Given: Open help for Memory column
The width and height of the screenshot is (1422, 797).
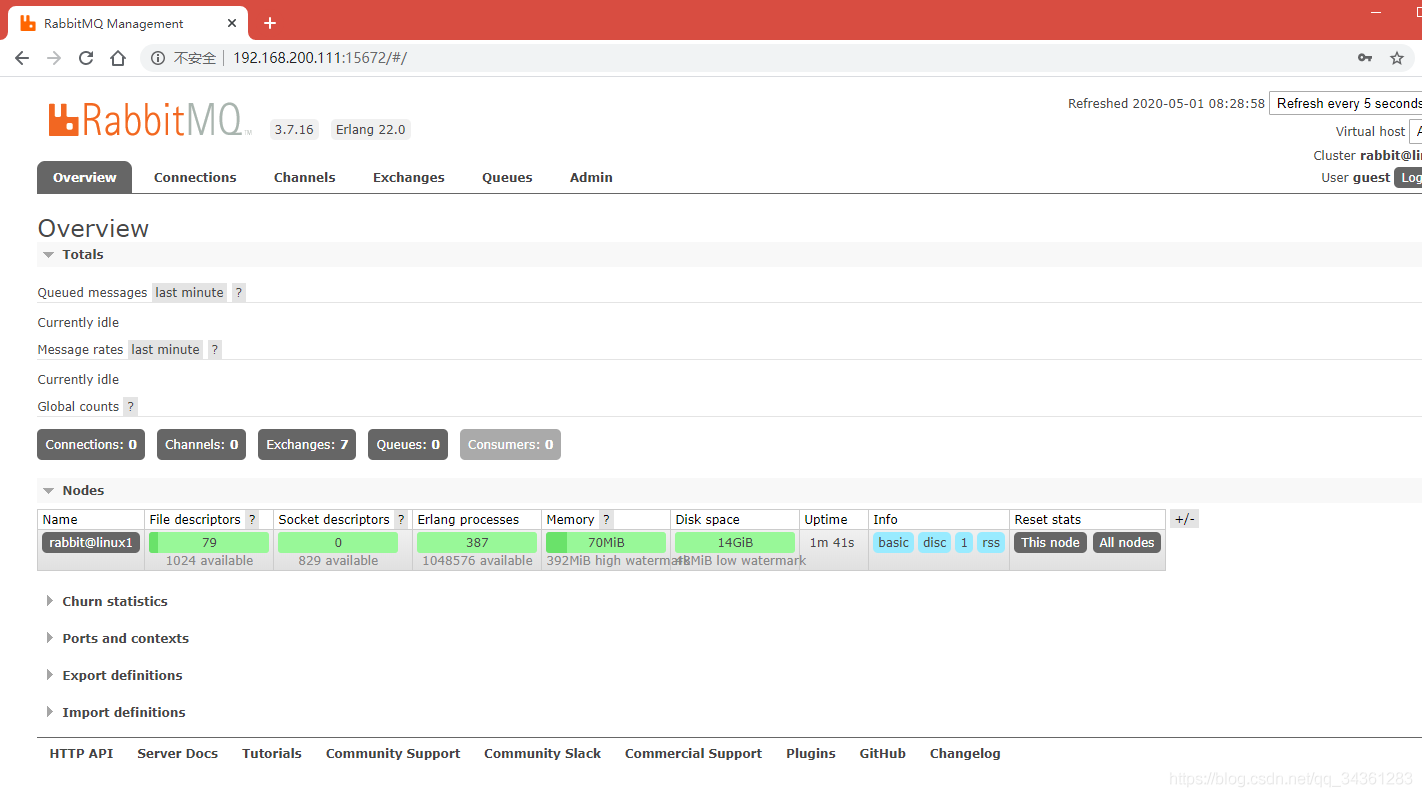Looking at the screenshot, I should (606, 520).
